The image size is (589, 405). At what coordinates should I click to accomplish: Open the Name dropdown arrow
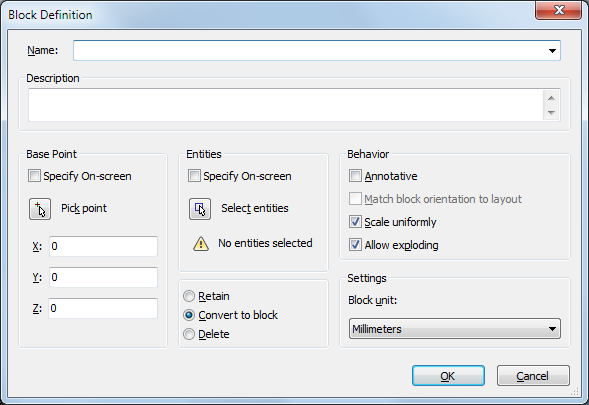tap(552, 50)
